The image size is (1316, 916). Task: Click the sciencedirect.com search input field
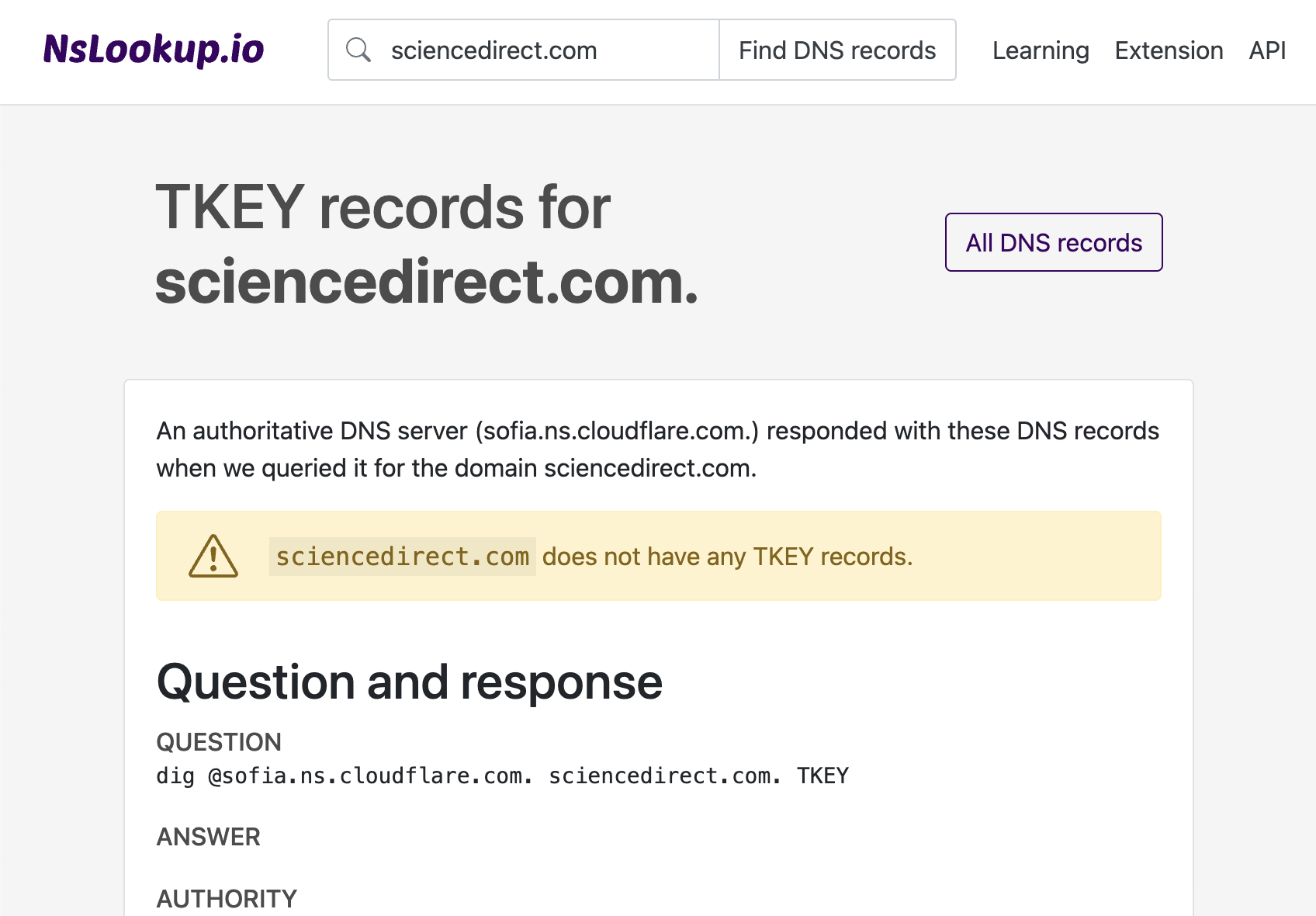(543, 49)
